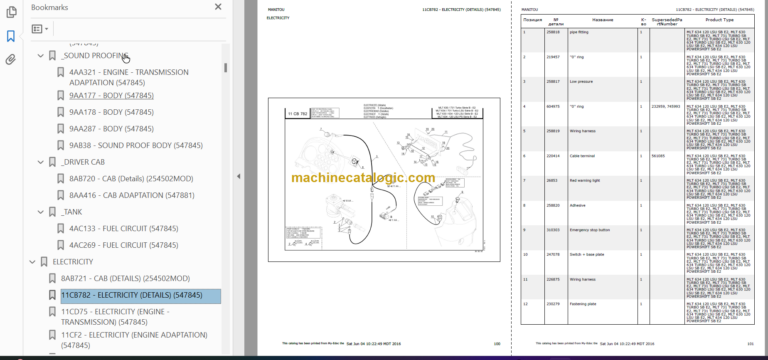This screenshot has height=360, width=768.
Task: Click the 'Low pressure' part name
Action: pyautogui.click(x=581, y=82)
